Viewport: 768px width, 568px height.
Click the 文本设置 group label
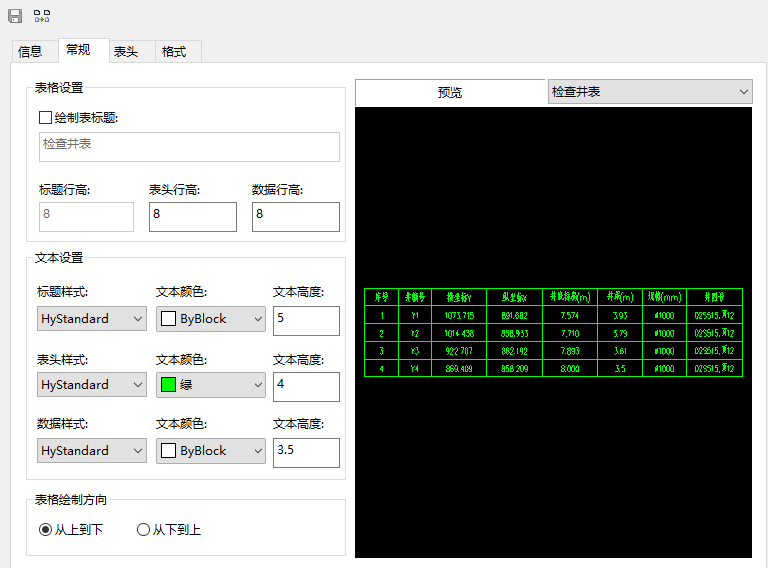pyautogui.click(x=59, y=258)
